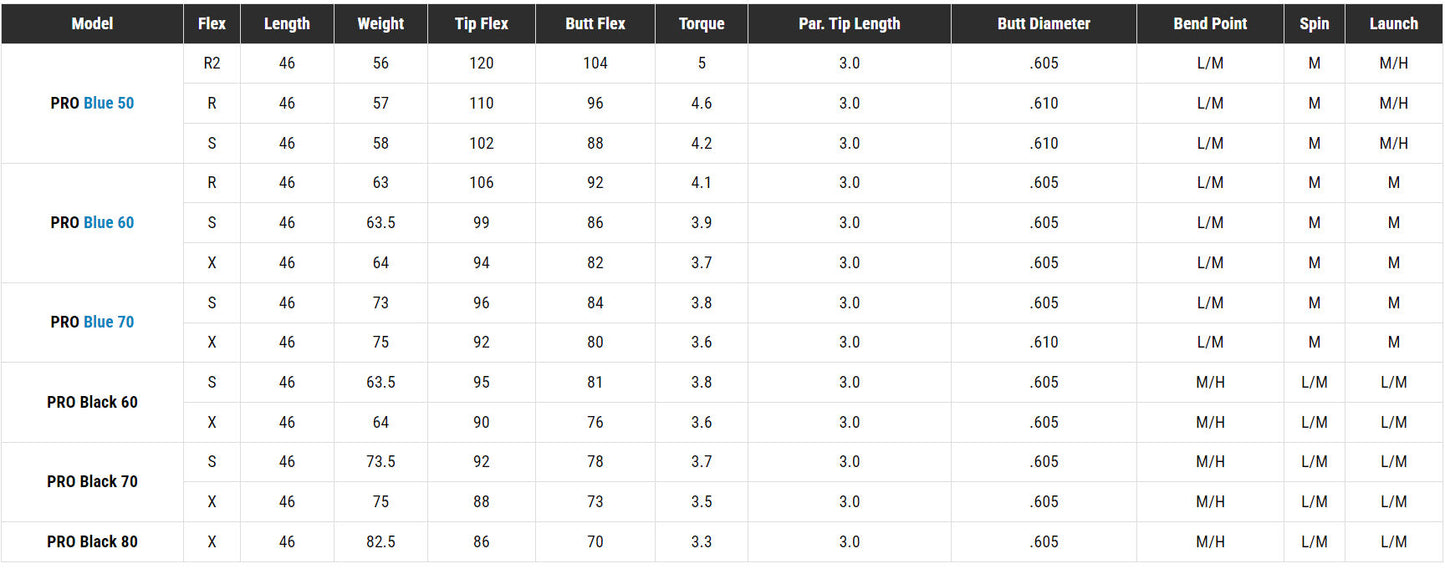
Task: Click the R2 flex cell
Action: (212, 63)
